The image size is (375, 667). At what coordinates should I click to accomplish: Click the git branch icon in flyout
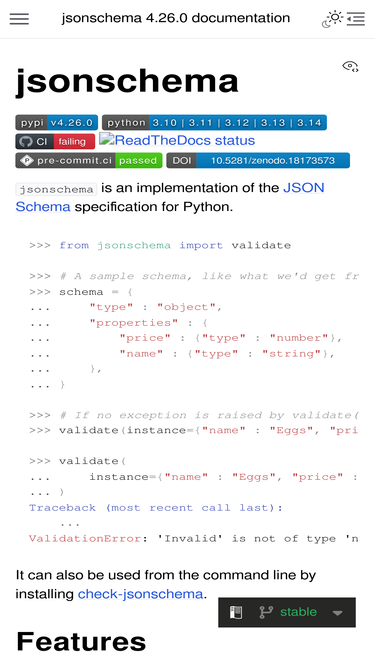point(266,613)
